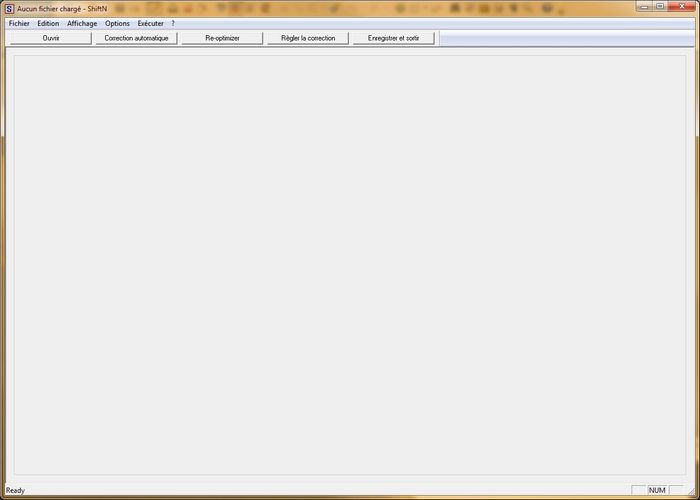Screen dimensions: 700x500
Task: Click Enregistrer et sortir
Action: pos(393,38)
